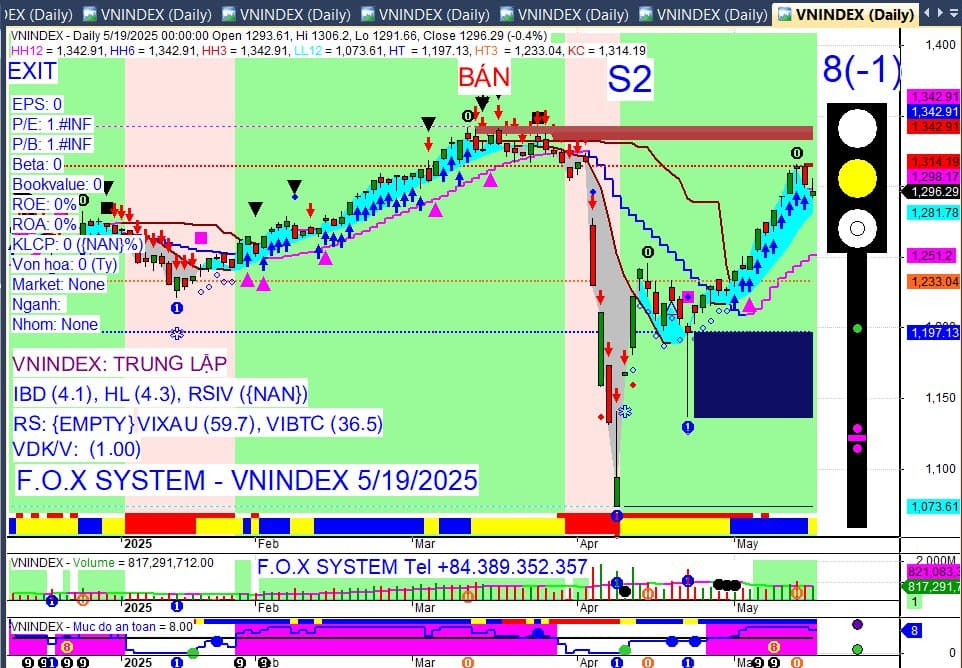
Task: Open the chart tab list dropdown arrow
Action: coord(954,13)
